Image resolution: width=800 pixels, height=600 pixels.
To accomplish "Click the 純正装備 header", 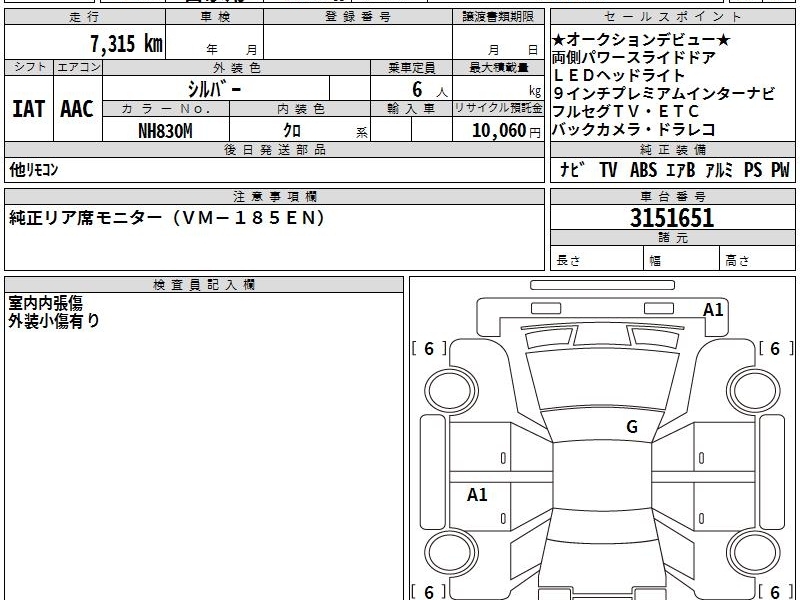I will pyautogui.click(x=672, y=149).
